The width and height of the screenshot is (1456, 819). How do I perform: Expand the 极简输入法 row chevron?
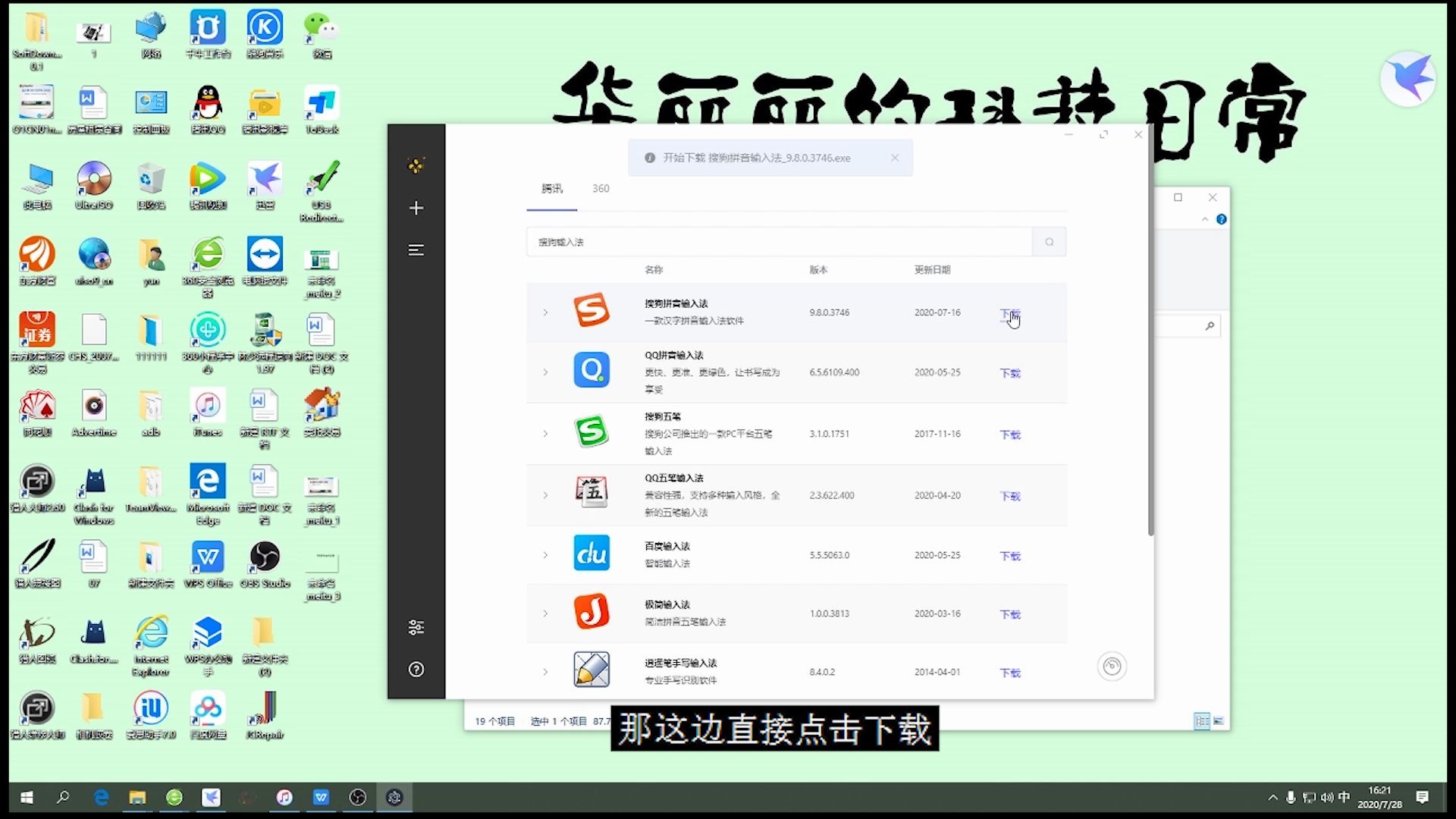[x=545, y=613]
